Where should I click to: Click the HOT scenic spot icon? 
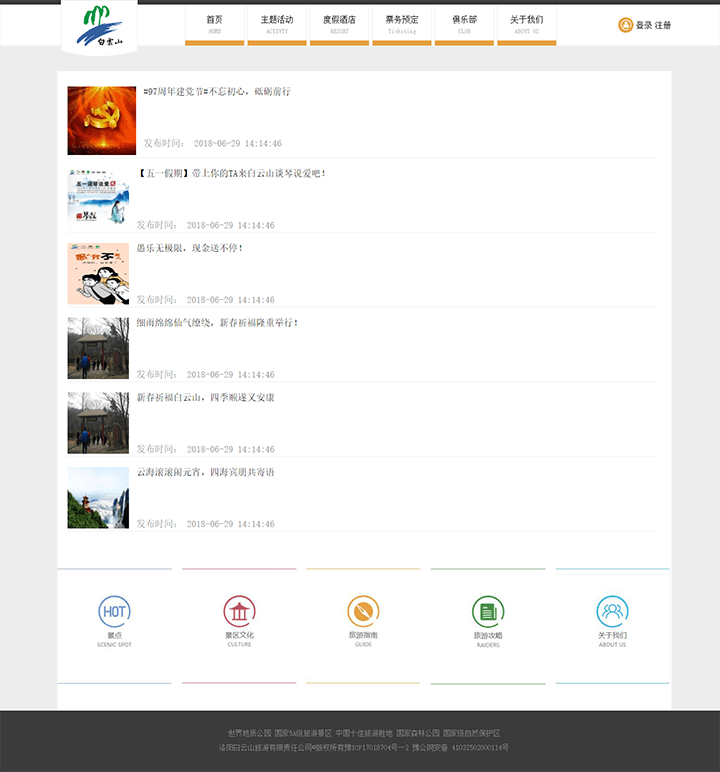[114, 611]
